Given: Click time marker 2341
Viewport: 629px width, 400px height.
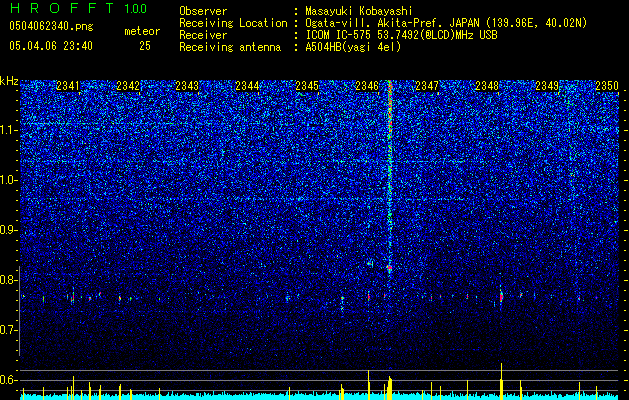Looking at the screenshot, I should 68,86.
